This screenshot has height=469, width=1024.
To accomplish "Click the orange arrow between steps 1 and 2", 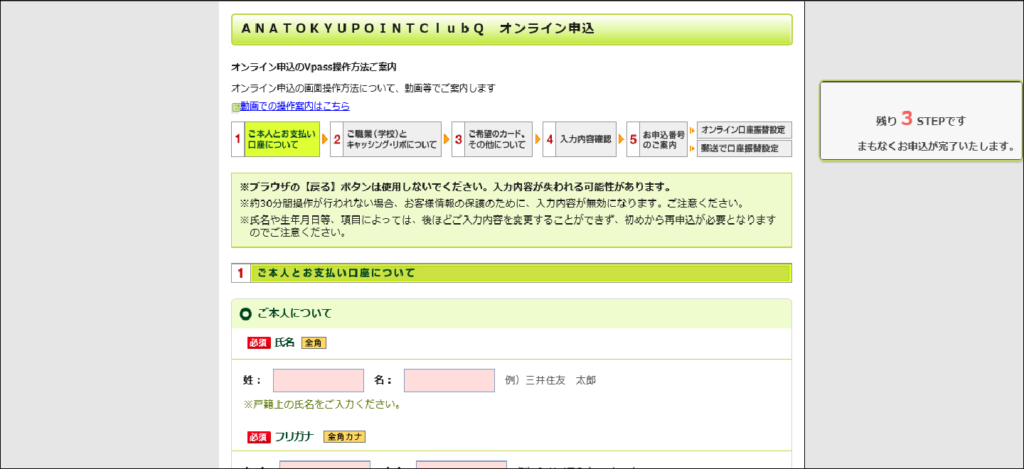I will click(x=325, y=139).
